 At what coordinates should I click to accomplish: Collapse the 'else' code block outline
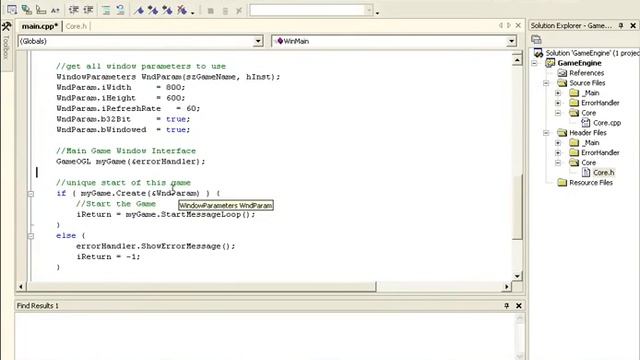point(31,236)
